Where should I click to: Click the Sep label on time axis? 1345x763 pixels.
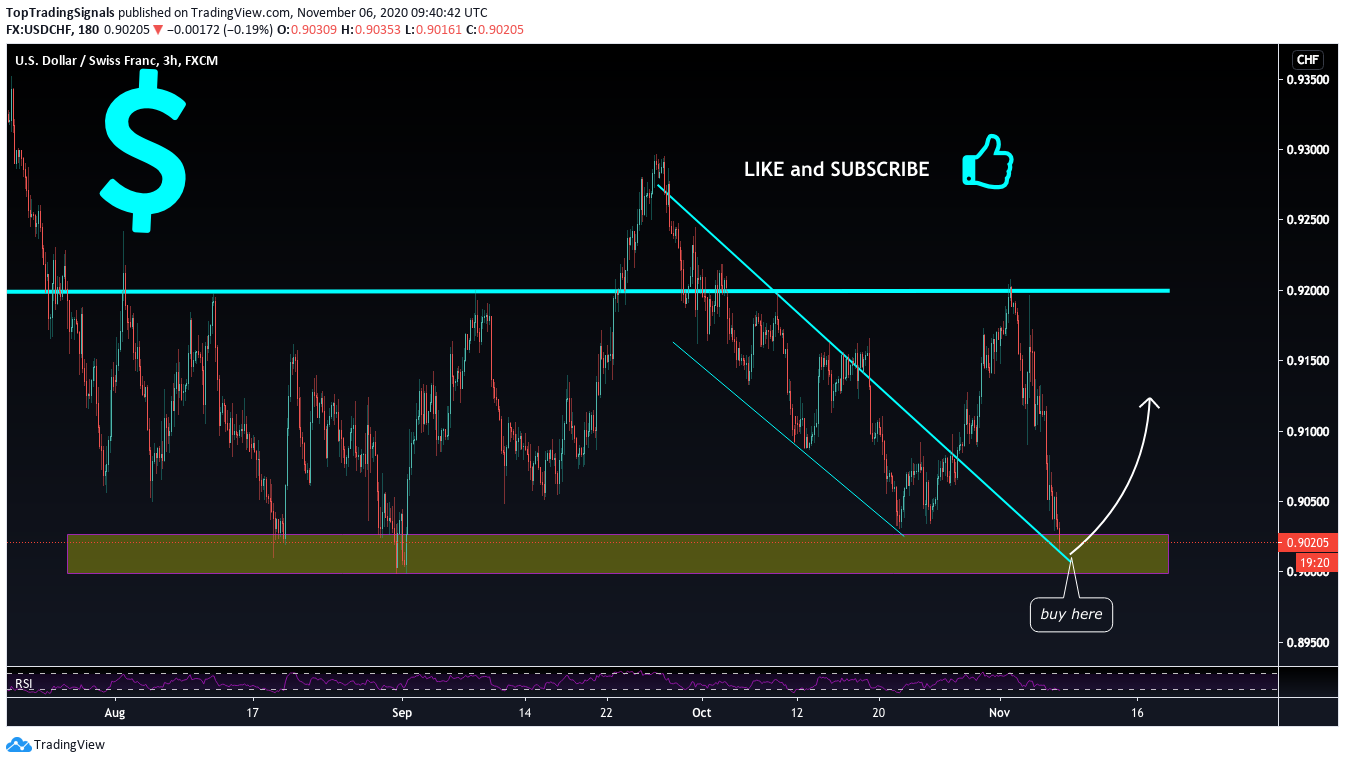point(402,713)
